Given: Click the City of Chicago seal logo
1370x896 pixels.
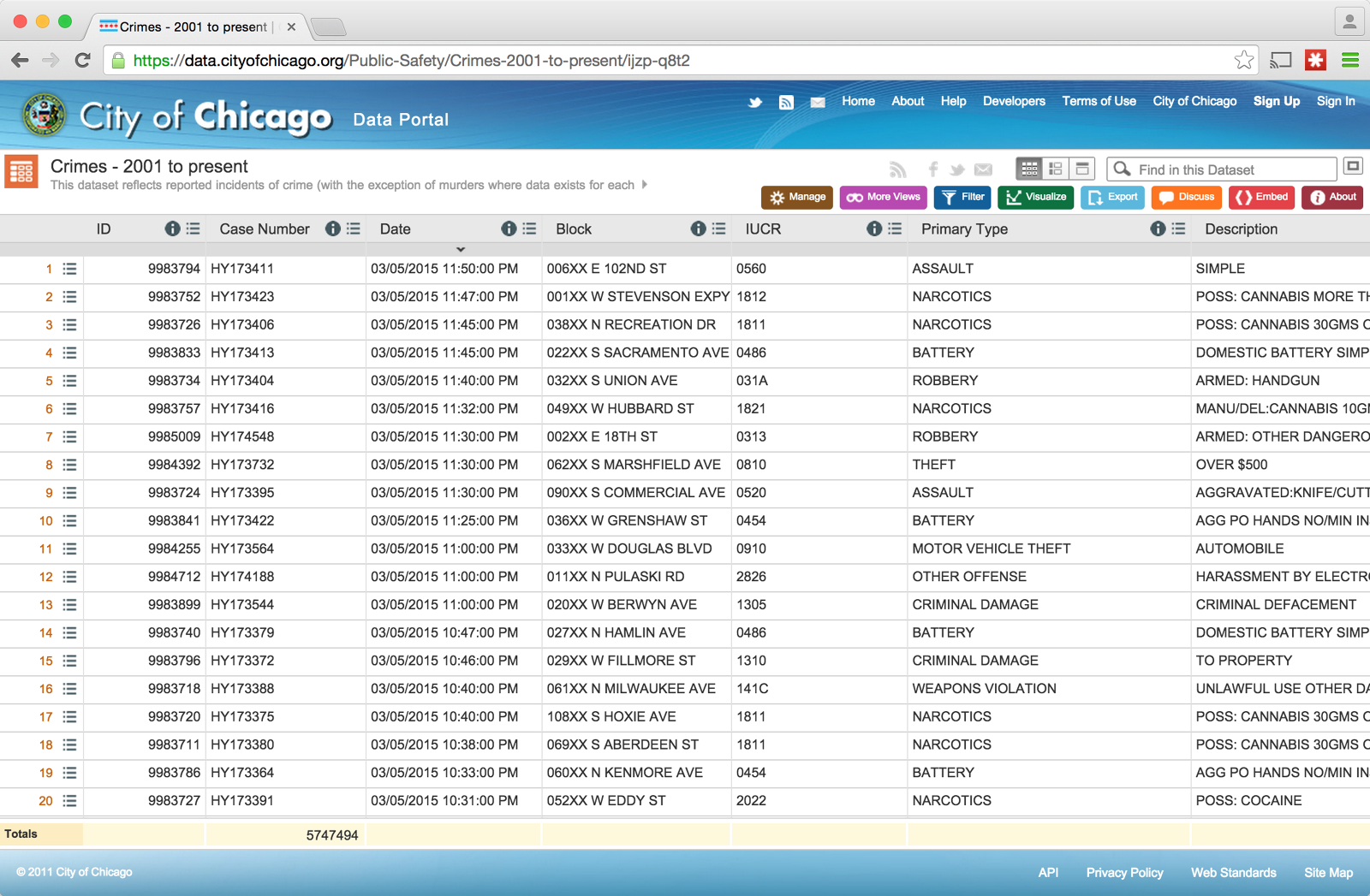Looking at the screenshot, I should point(45,115).
